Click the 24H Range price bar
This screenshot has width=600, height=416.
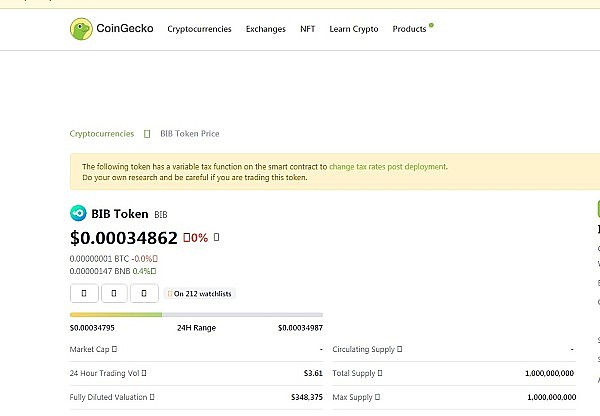click(x=196, y=315)
